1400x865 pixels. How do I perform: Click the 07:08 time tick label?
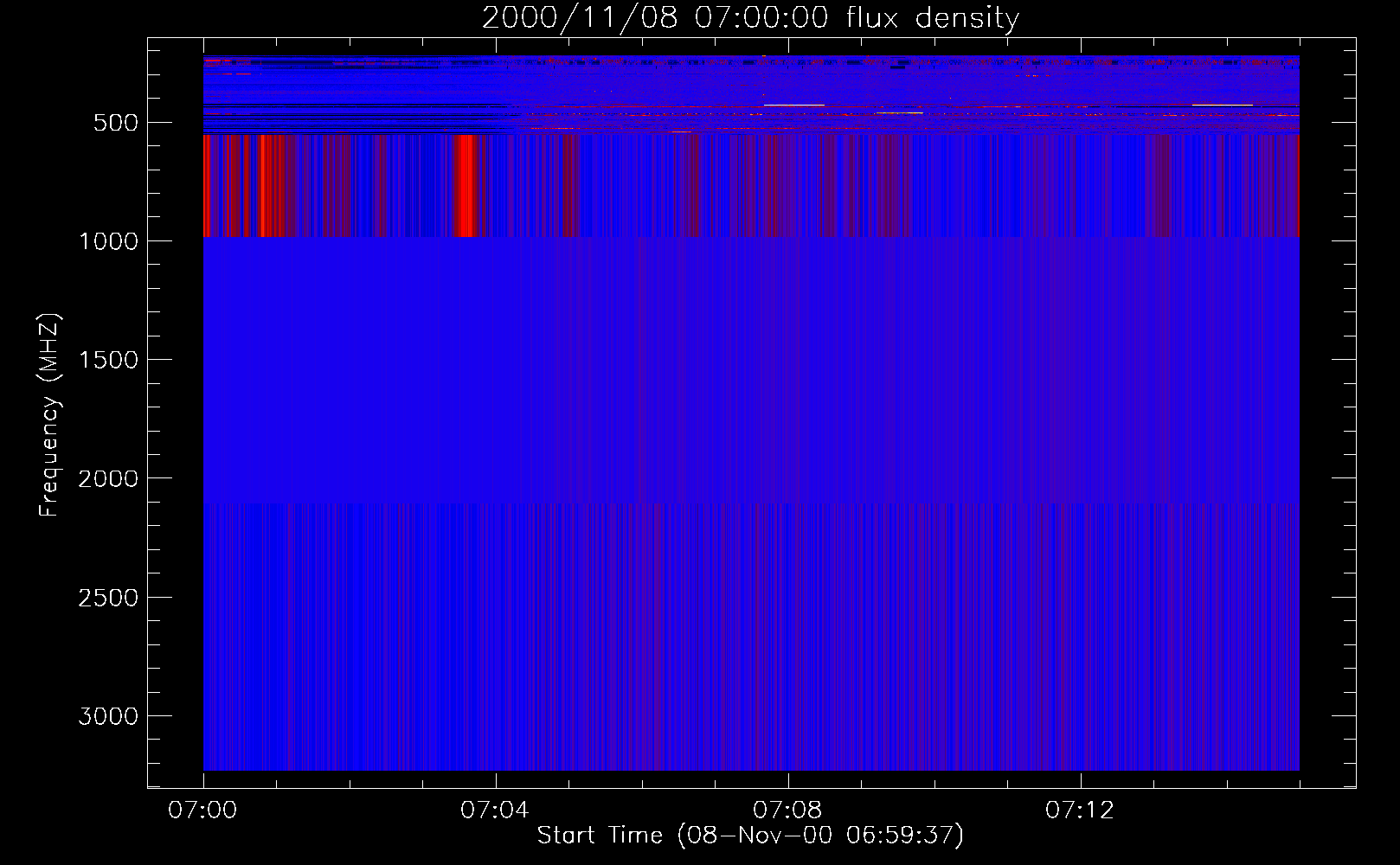click(x=787, y=811)
